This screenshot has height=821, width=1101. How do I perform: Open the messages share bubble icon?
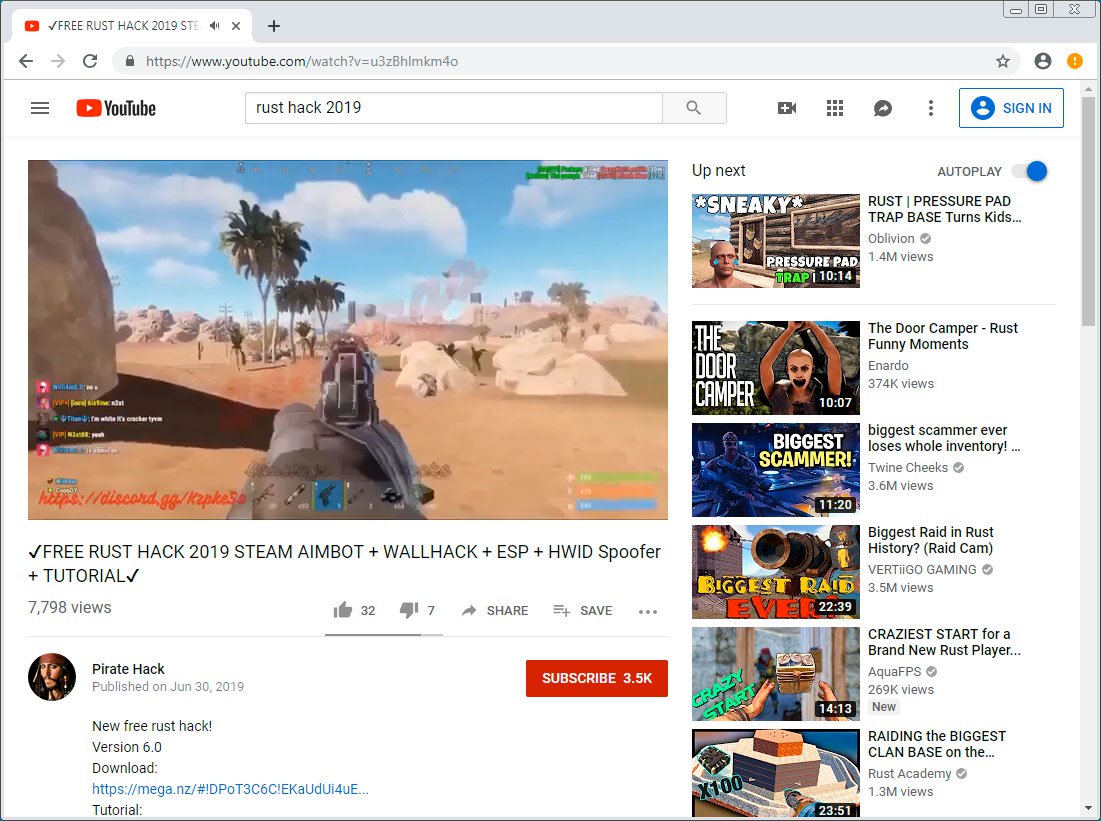[883, 108]
